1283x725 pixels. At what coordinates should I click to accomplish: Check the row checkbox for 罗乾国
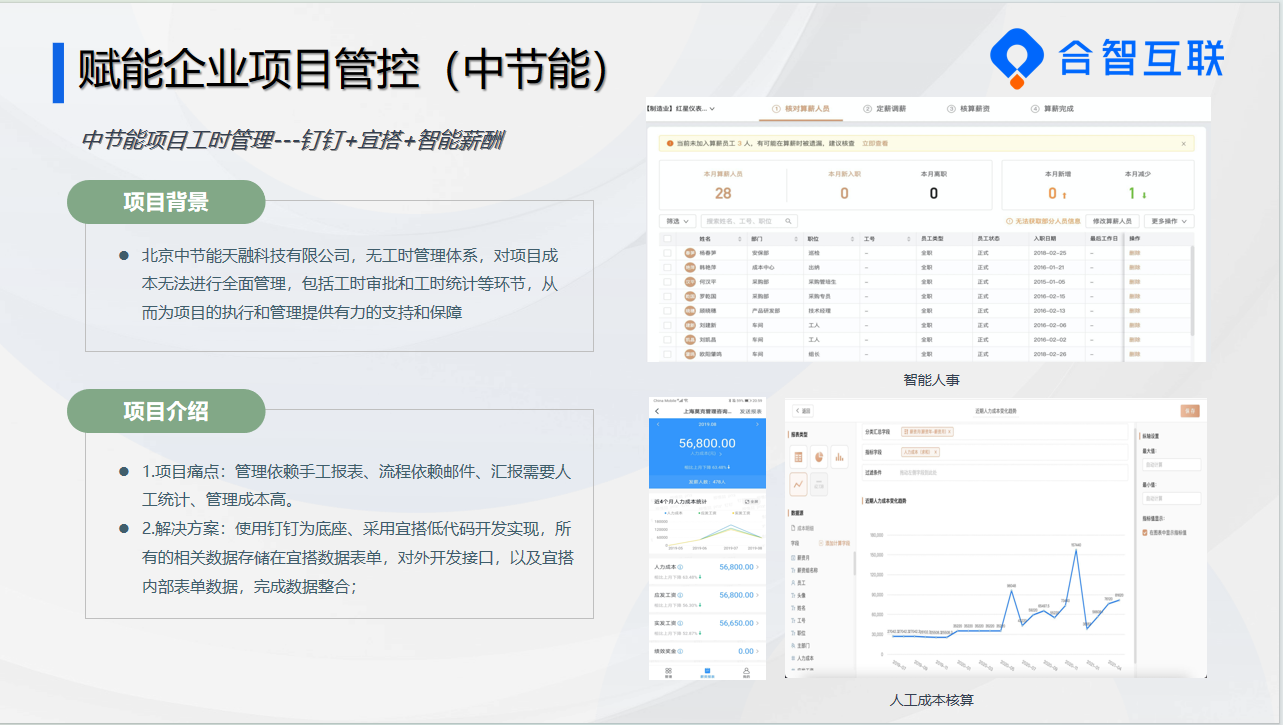coord(668,297)
